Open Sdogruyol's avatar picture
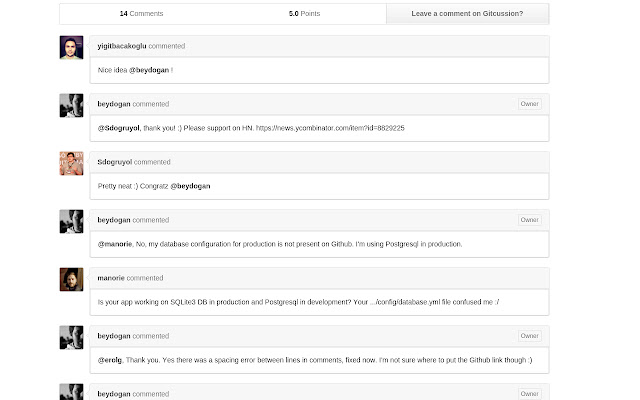Image resolution: width=640 pixels, height=400 pixels. click(71, 163)
